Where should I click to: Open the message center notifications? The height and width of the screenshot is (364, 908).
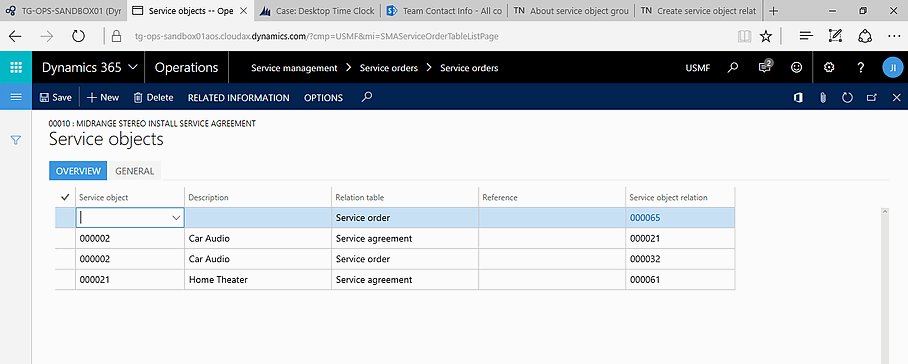765,67
